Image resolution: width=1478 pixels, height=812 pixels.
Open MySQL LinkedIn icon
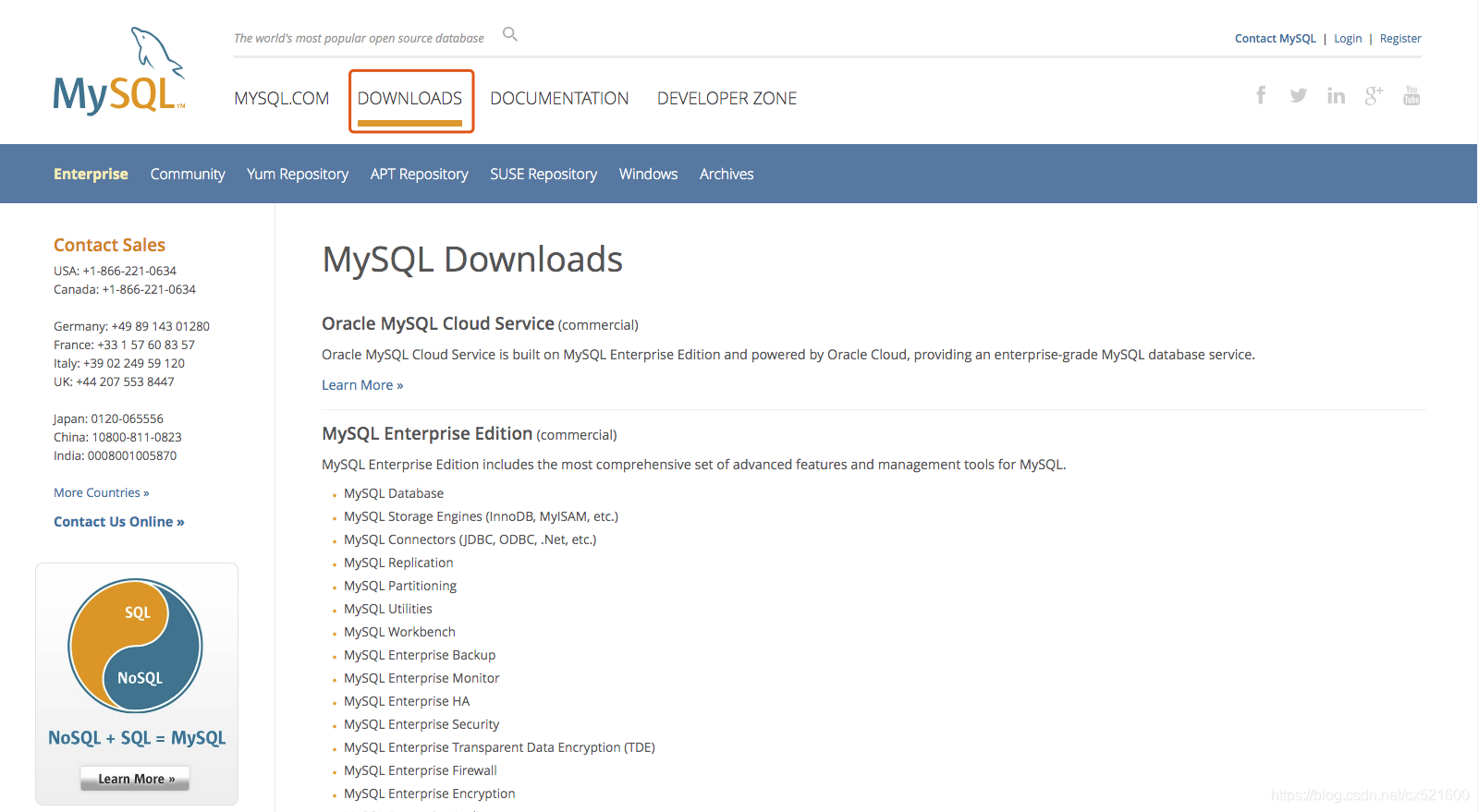(x=1336, y=95)
